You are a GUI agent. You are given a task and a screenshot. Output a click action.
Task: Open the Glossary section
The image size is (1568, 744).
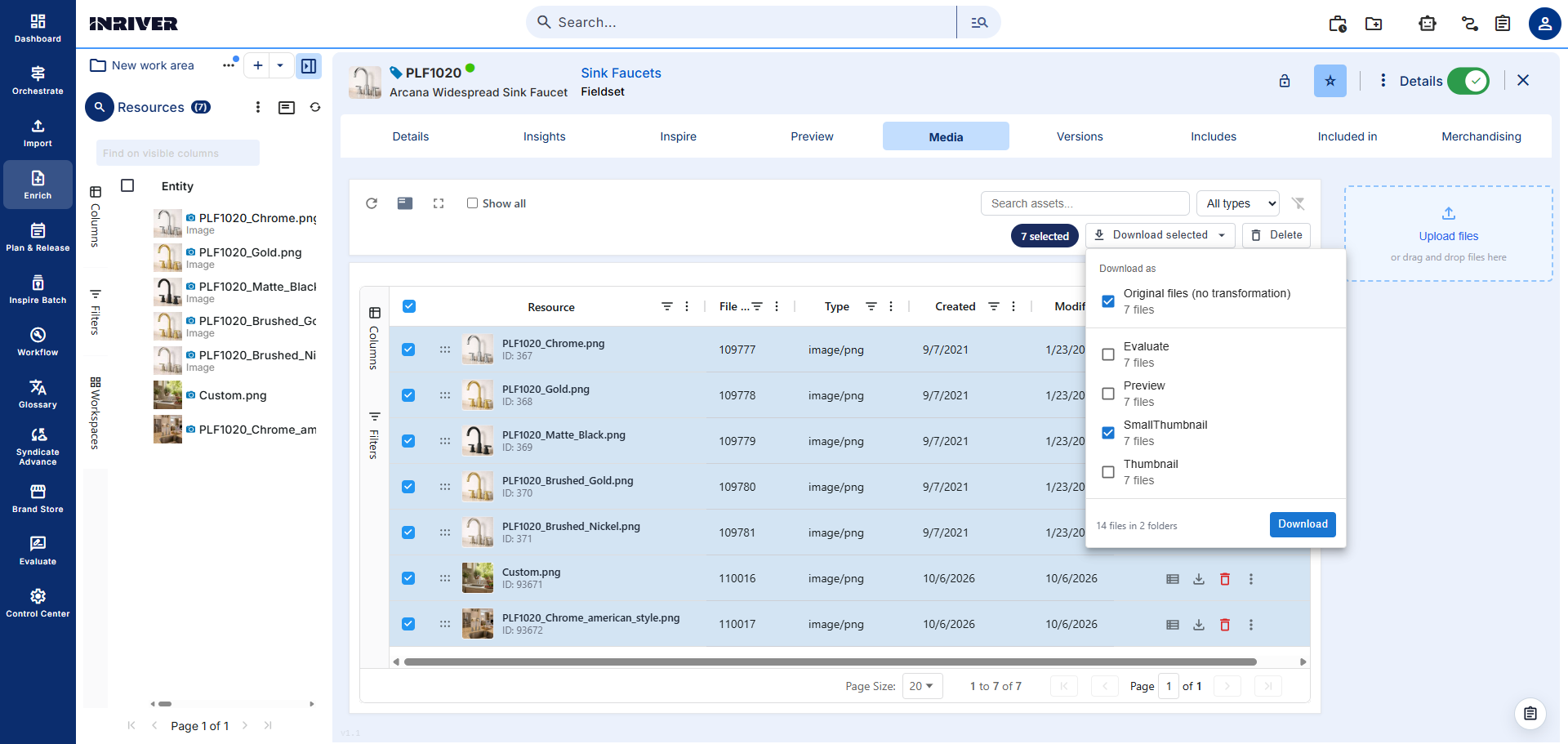click(x=38, y=394)
